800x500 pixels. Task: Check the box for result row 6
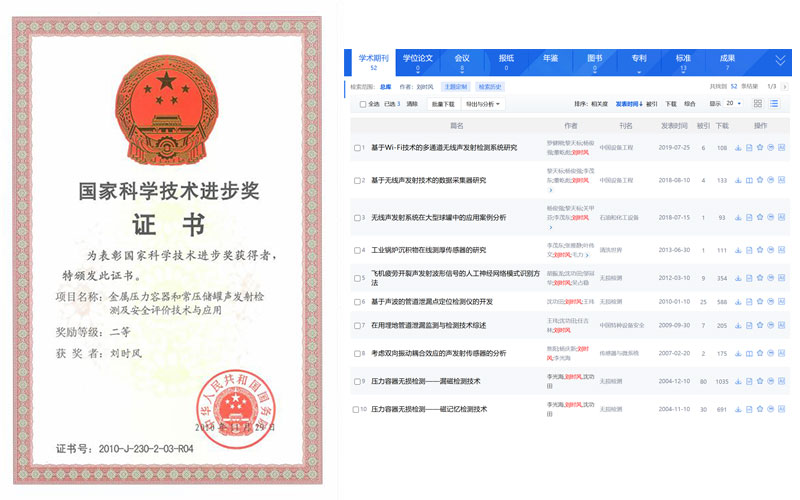click(357, 302)
